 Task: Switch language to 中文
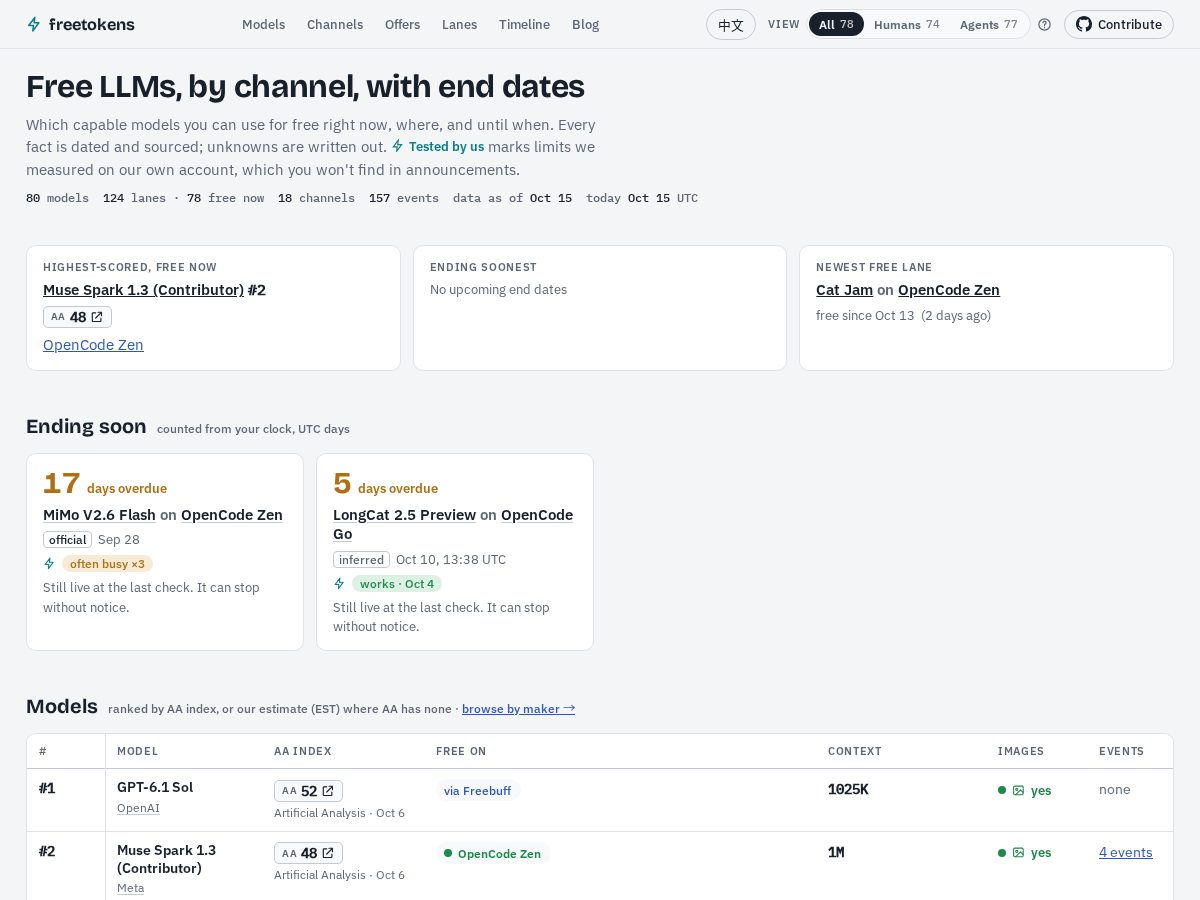tap(731, 24)
